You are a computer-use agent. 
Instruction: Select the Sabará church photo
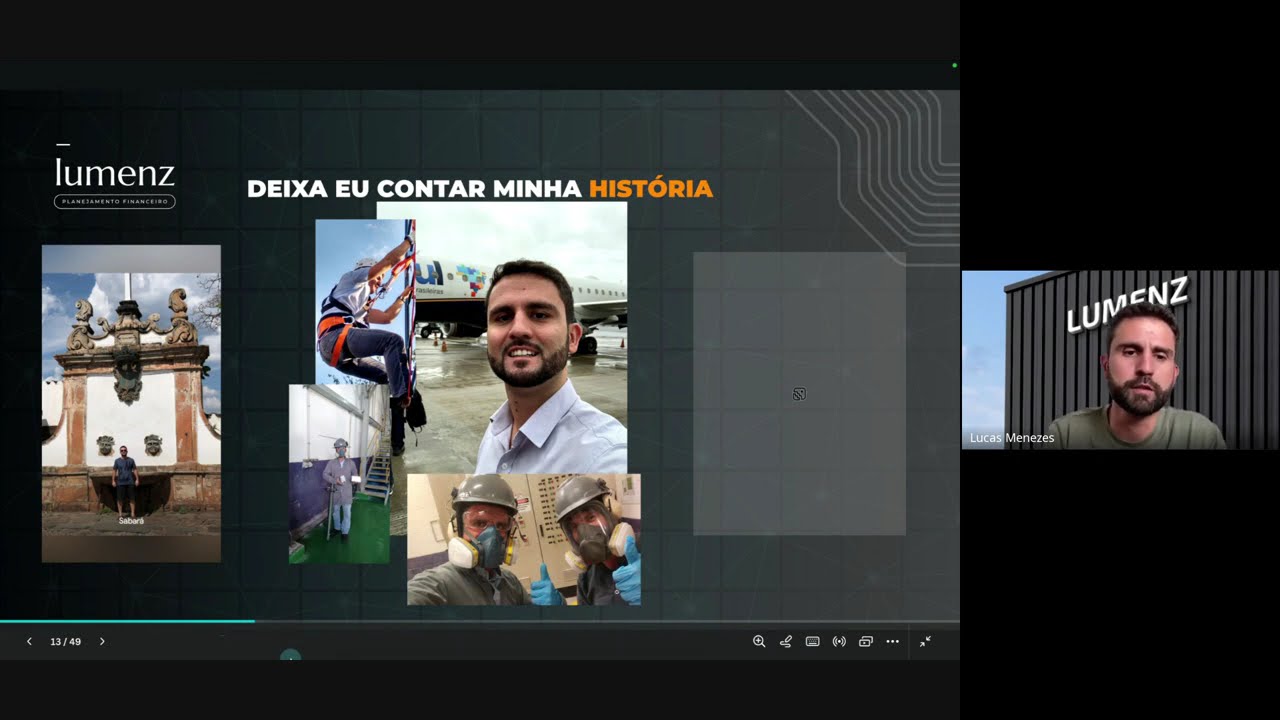pyautogui.click(x=131, y=403)
